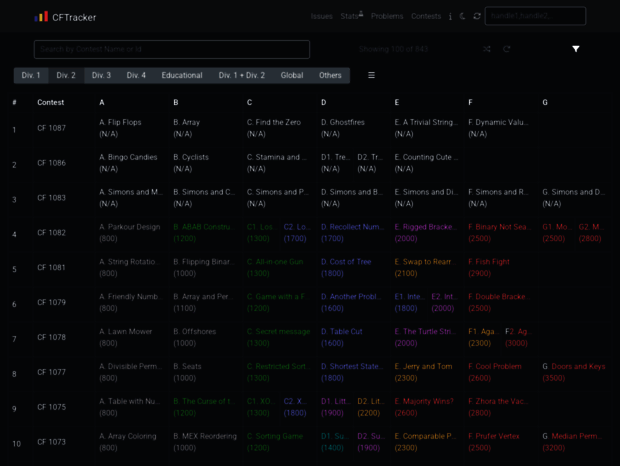The image size is (620, 466).
Task: Open problem B. Offshores
Action: [x=195, y=332]
